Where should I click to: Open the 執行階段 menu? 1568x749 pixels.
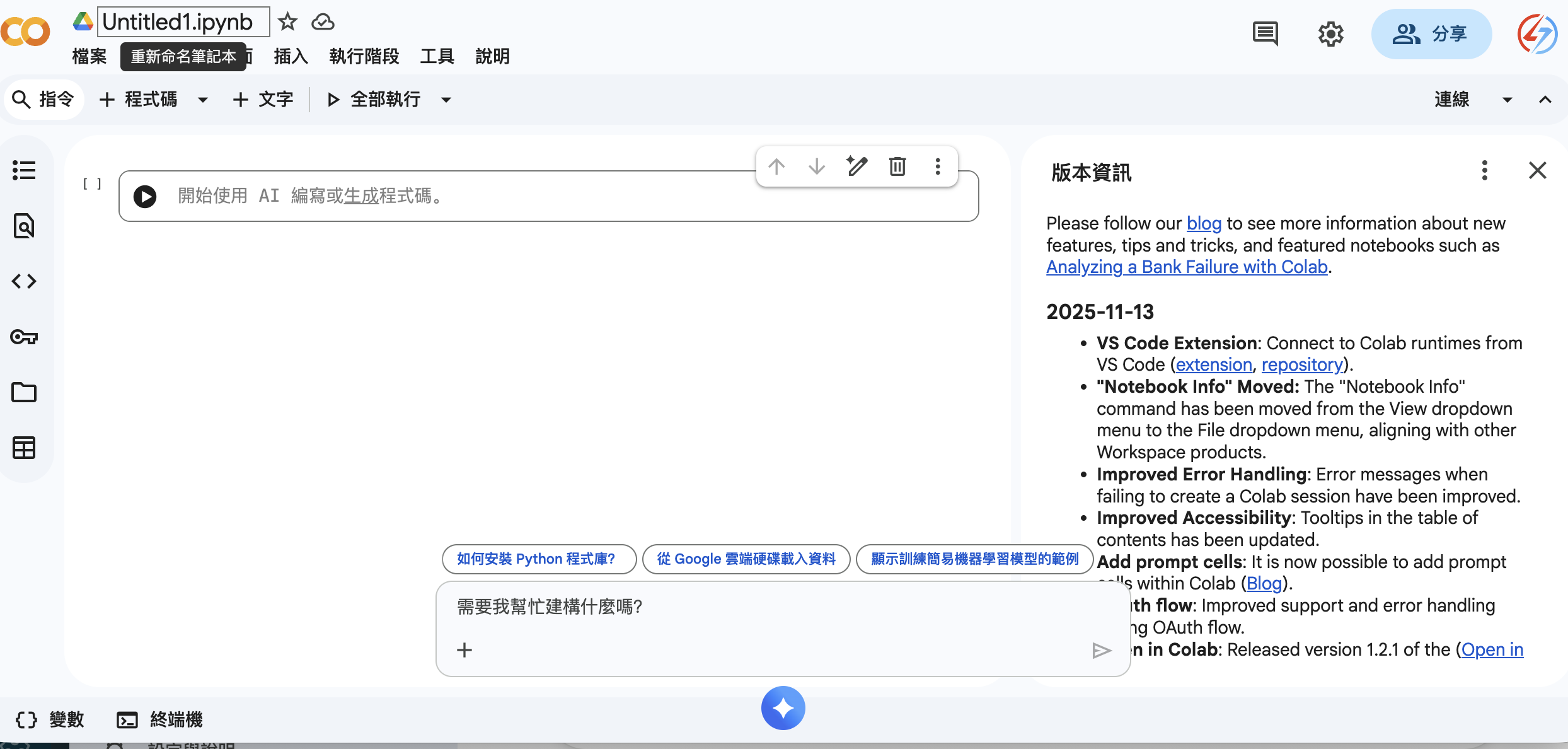(364, 57)
